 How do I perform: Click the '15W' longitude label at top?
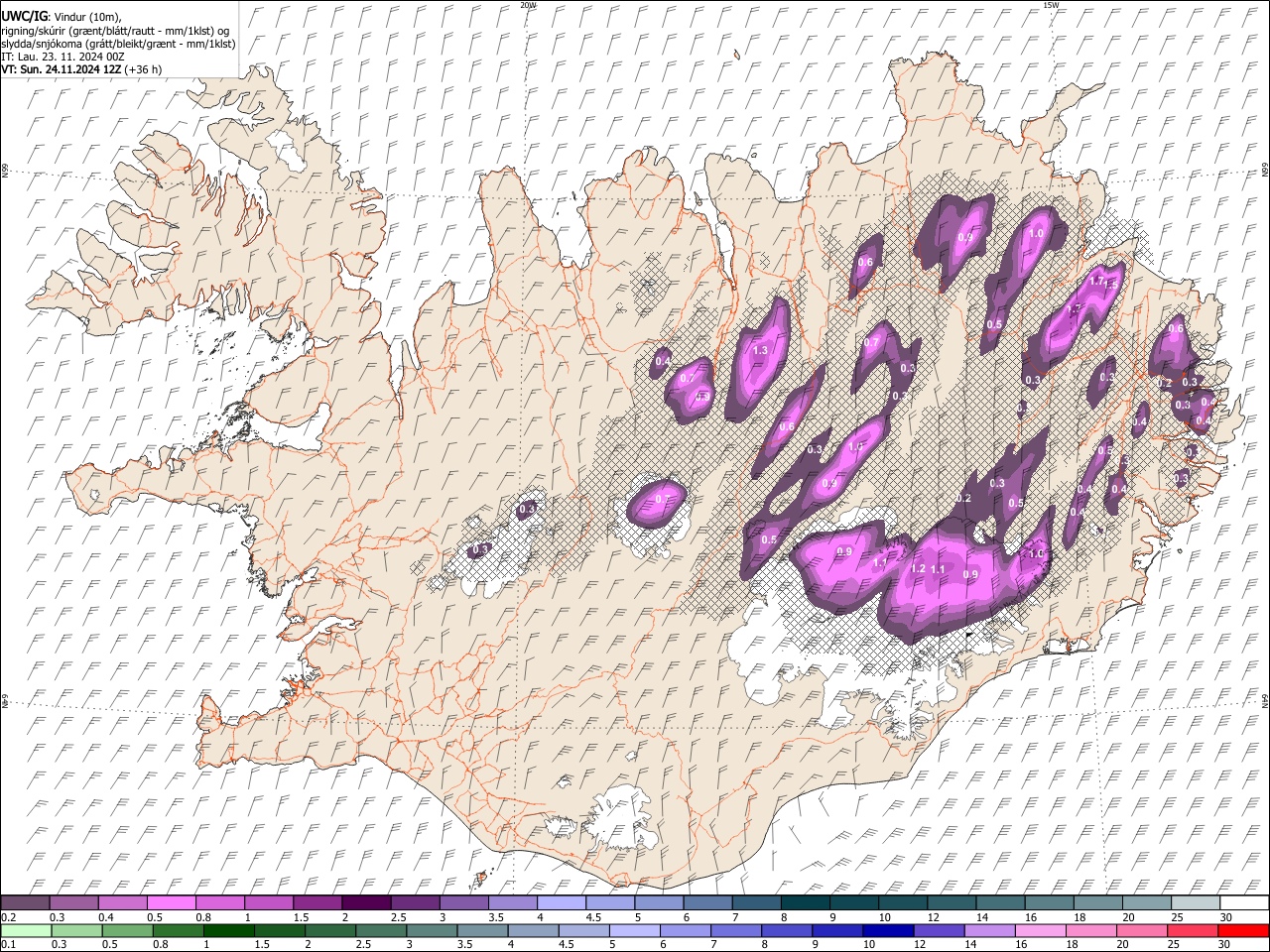1051,5
